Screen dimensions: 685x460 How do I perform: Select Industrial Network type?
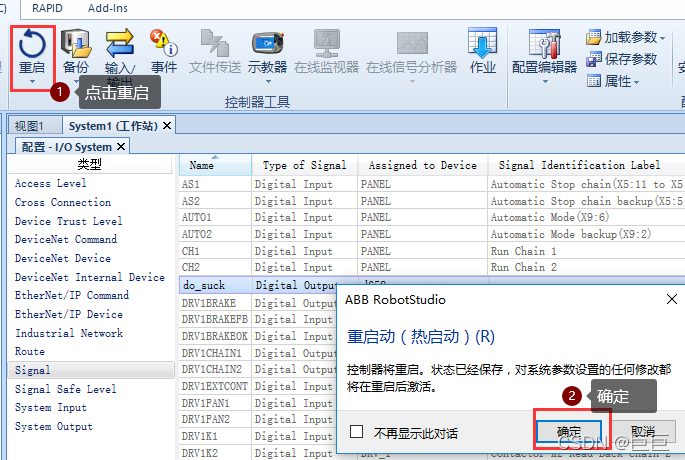coord(69,333)
